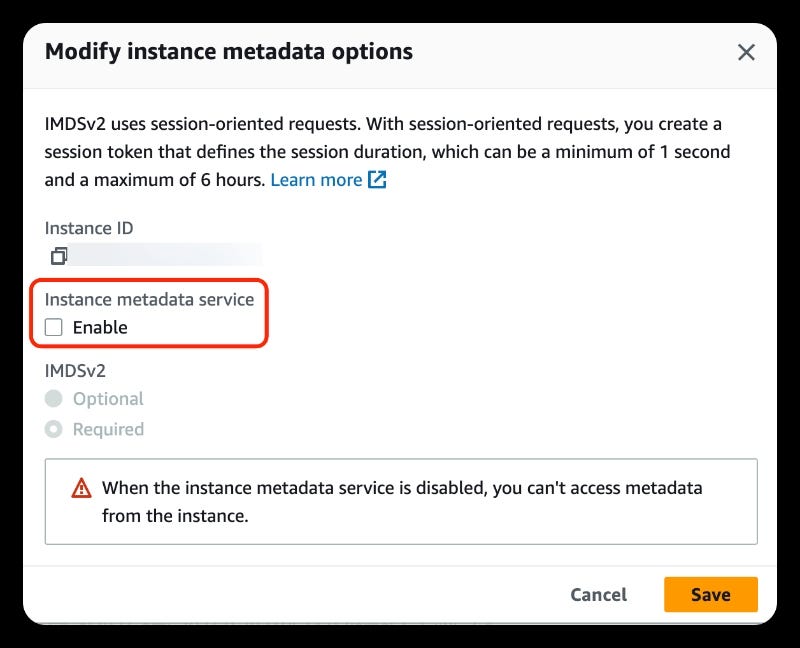Tick the Enable checkbox box
The image size is (800, 648).
(x=54, y=327)
